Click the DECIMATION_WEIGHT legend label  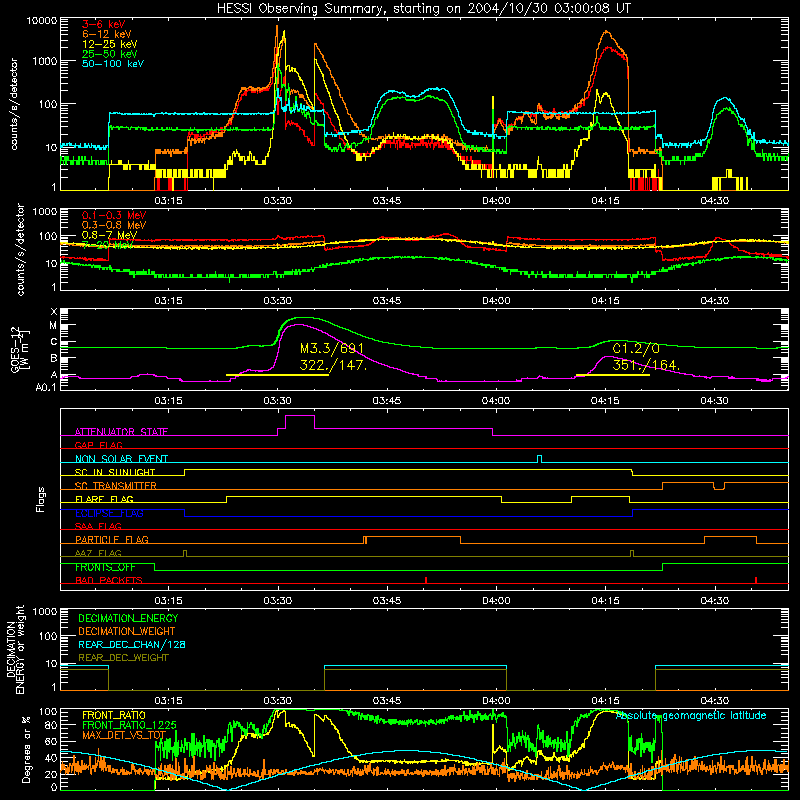tap(127, 631)
